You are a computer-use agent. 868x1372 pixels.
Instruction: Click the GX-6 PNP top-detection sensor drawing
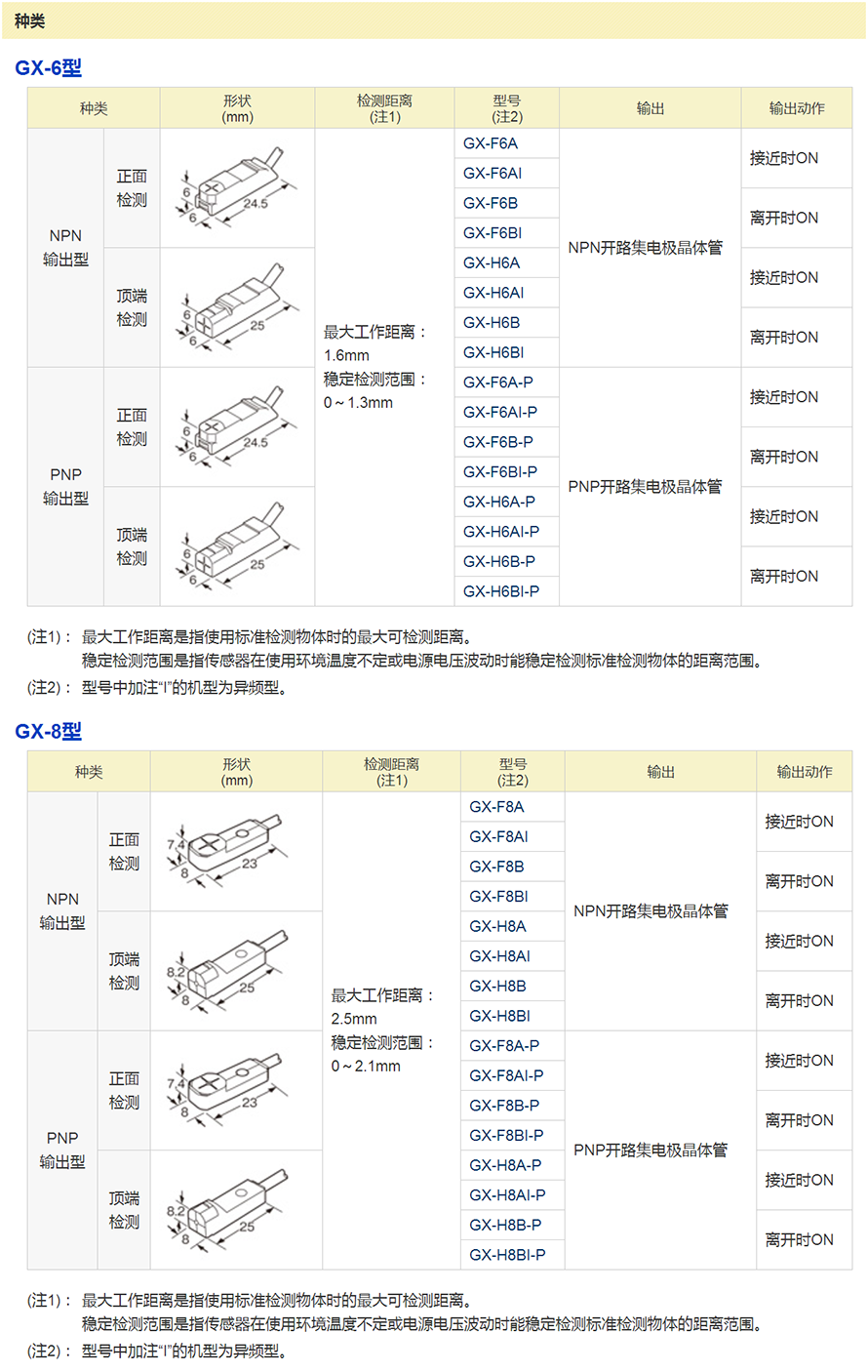click(237, 546)
